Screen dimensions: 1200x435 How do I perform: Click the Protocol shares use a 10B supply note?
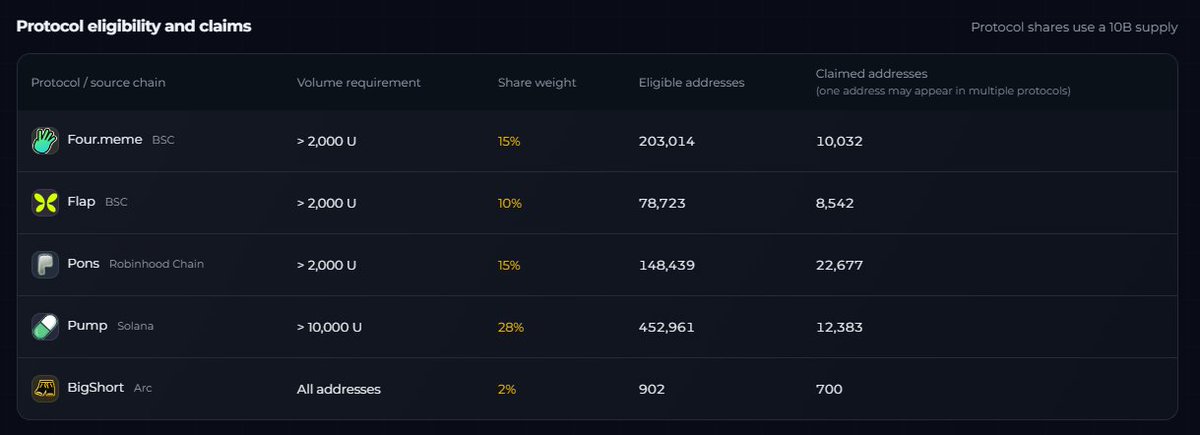pos(1074,28)
